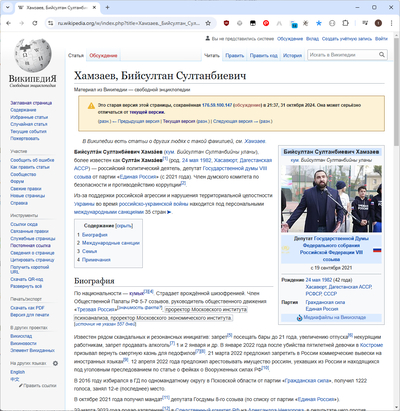Bookmark this page with the star icon
This screenshot has width=400, height=411.
coord(208,23)
